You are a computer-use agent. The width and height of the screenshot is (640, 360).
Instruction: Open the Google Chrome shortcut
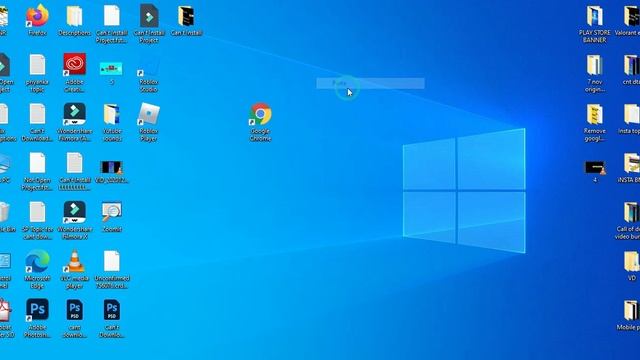(x=260, y=114)
